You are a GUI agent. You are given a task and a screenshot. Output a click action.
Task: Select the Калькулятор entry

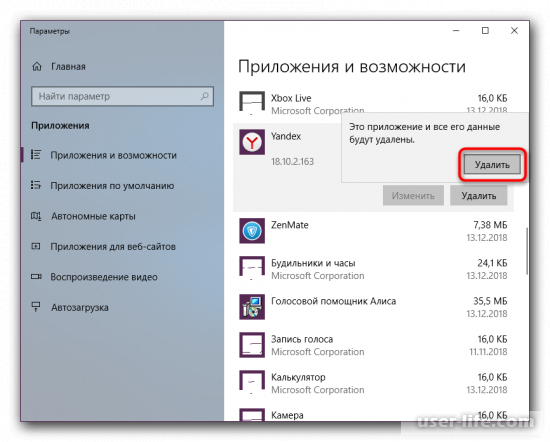click(374, 383)
